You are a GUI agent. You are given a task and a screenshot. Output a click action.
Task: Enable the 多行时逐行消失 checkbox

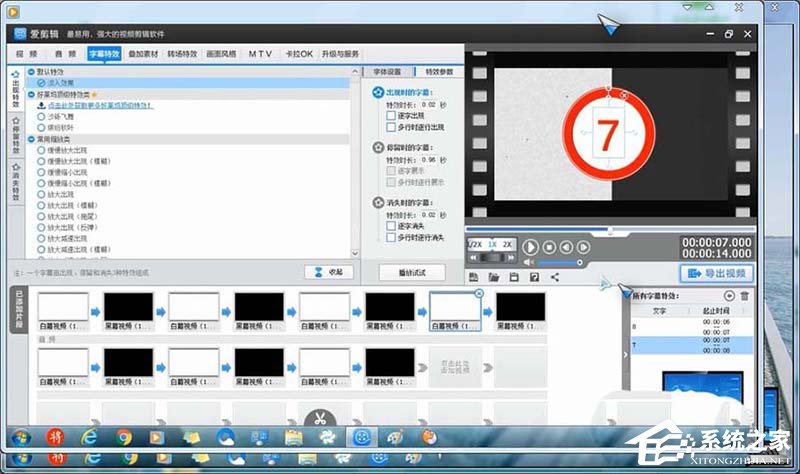point(391,238)
